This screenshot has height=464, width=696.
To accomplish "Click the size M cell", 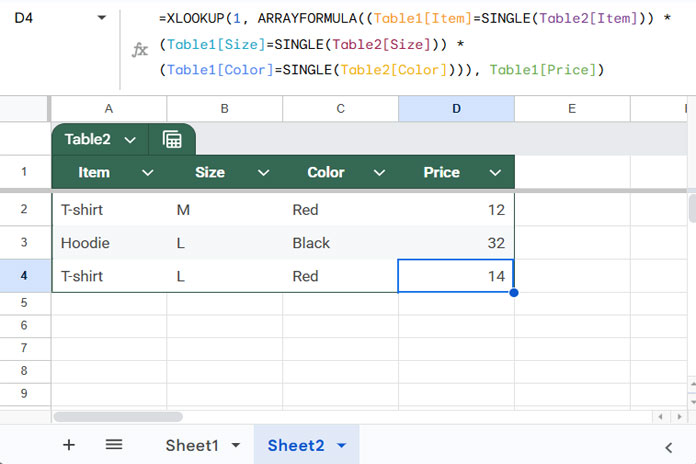I will coord(225,210).
